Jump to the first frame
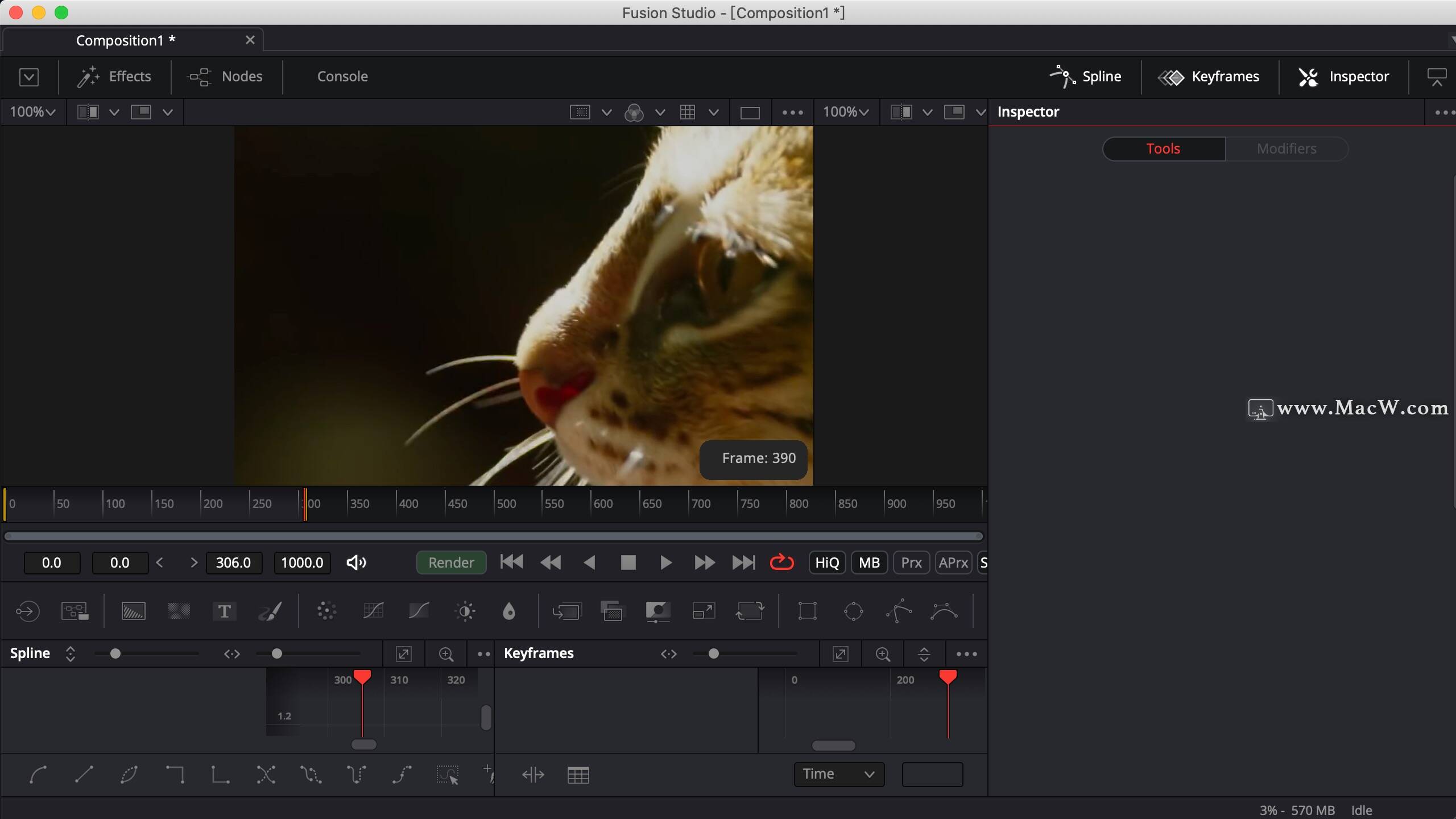 [x=511, y=562]
